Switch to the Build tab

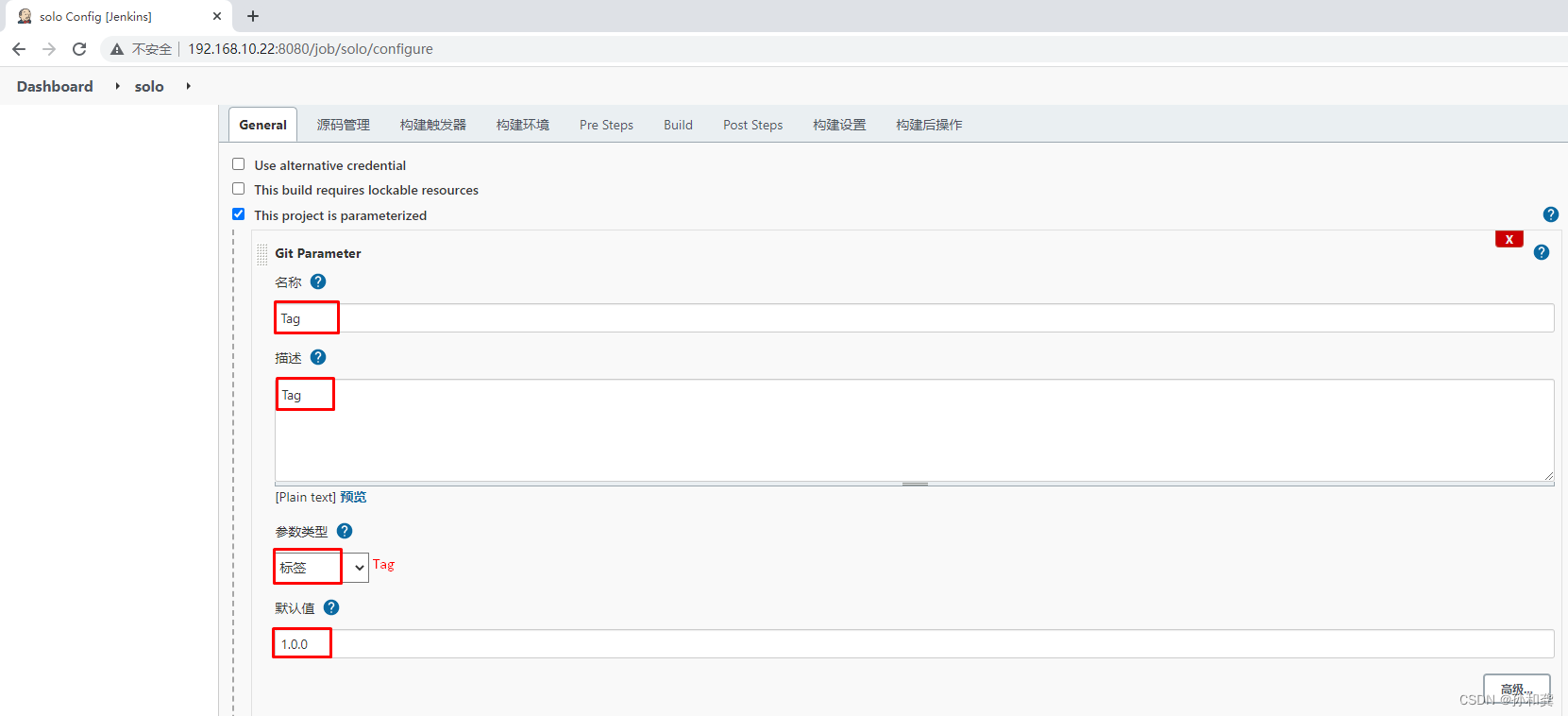point(678,125)
